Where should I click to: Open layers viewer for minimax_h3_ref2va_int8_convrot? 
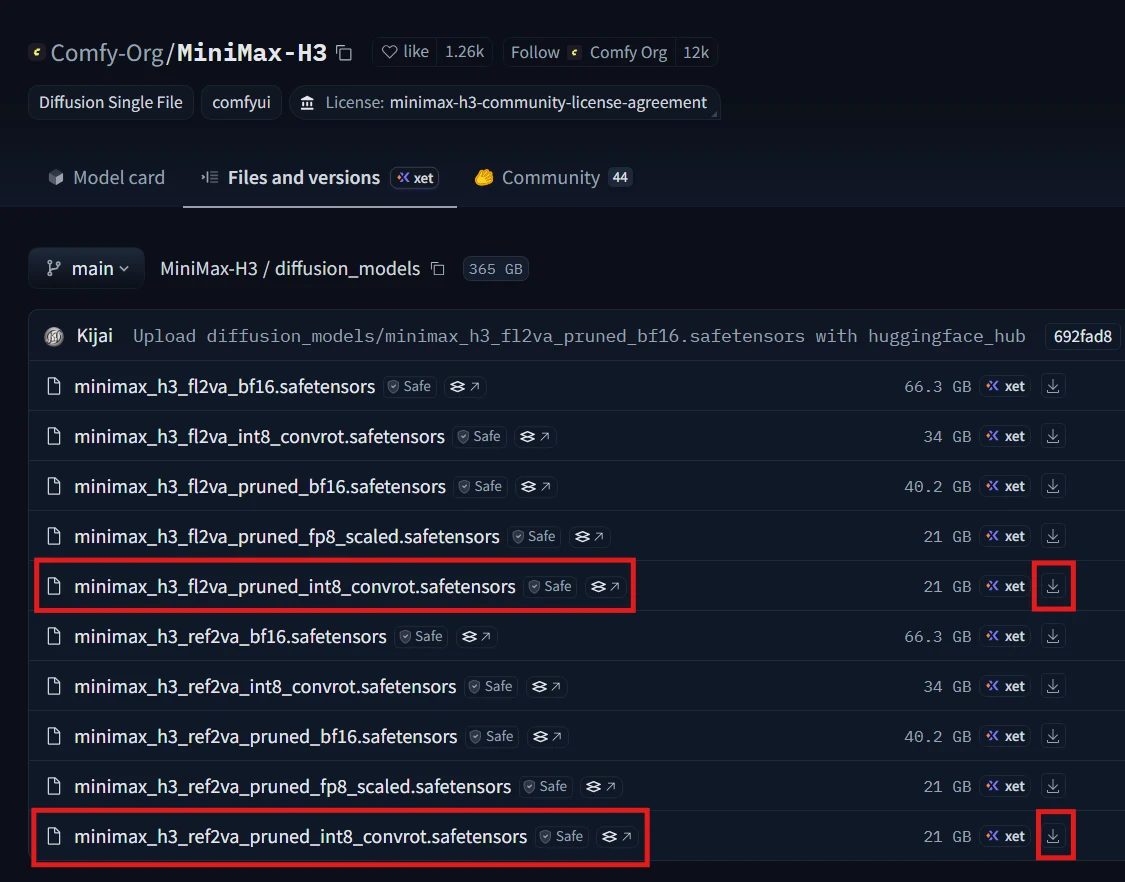[547, 686]
